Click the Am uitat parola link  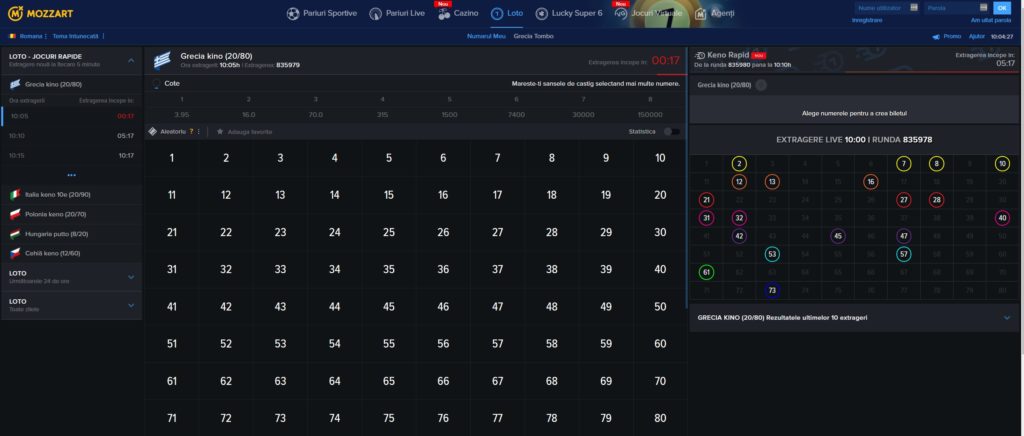pos(991,20)
